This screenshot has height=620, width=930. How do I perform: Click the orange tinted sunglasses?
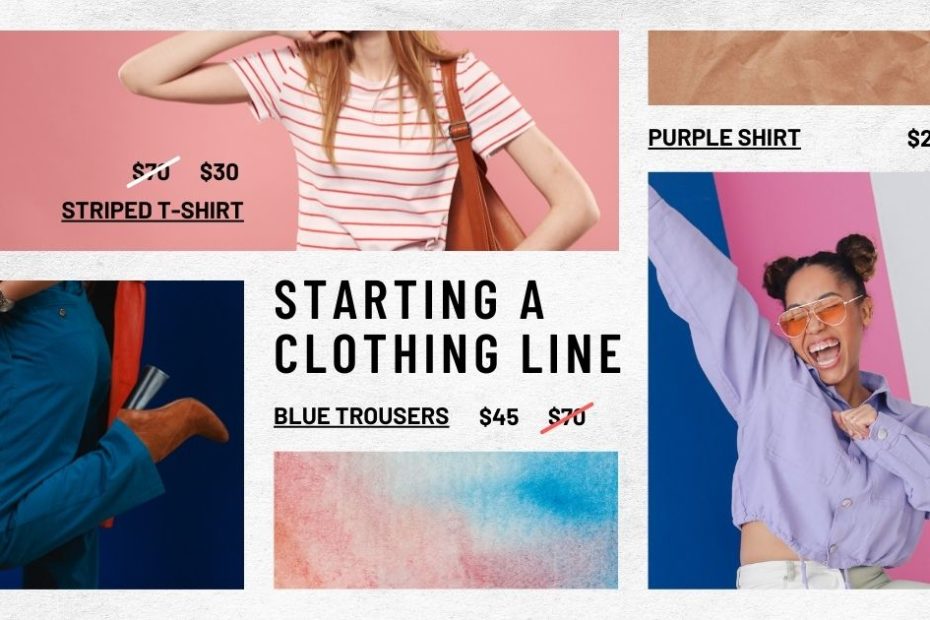coord(821,316)
